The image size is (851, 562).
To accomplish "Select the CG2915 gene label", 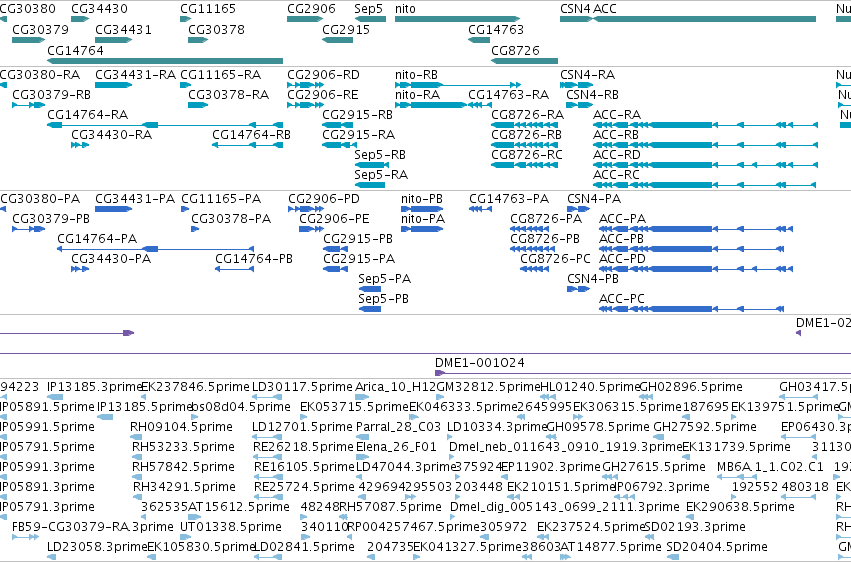I will click(346, 29).
